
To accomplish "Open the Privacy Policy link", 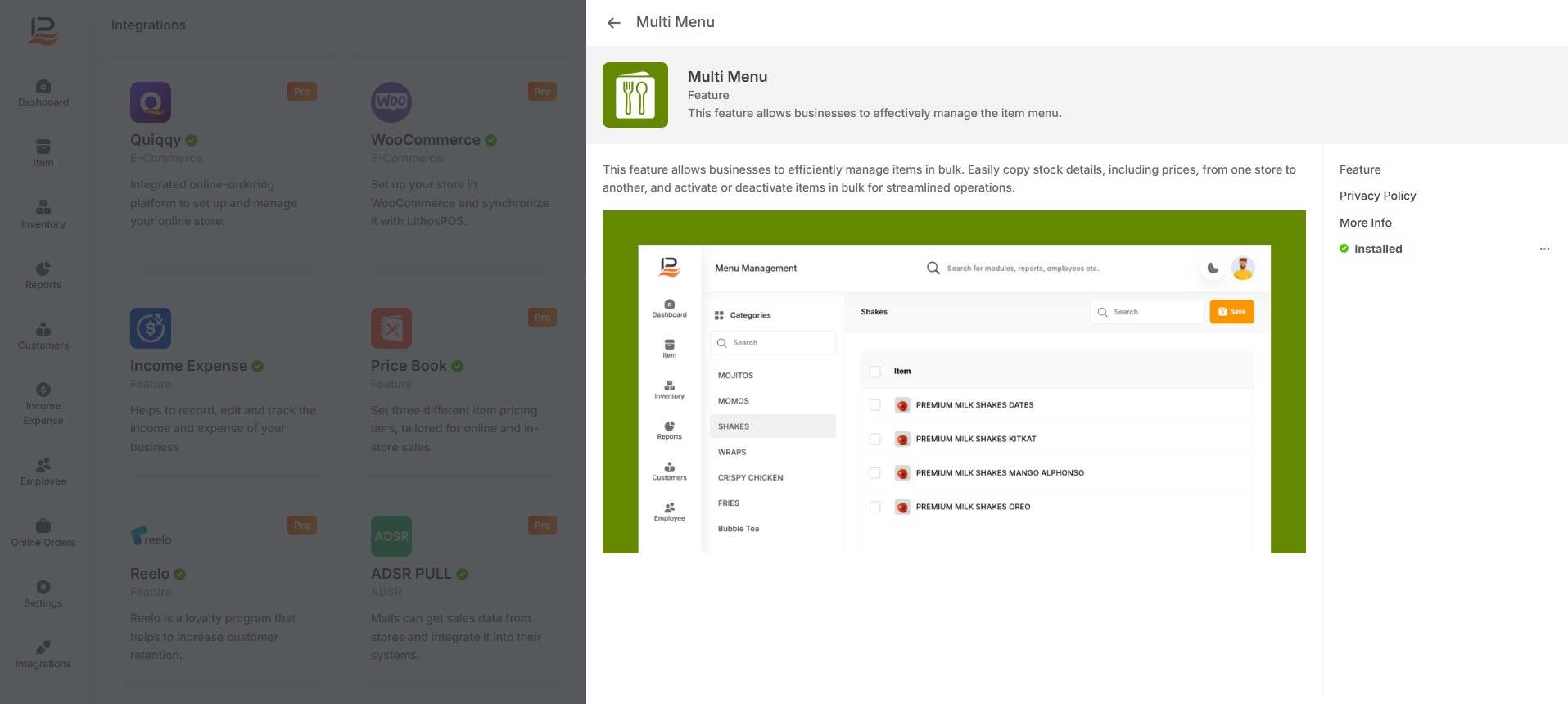I will tap(1377, 196).
